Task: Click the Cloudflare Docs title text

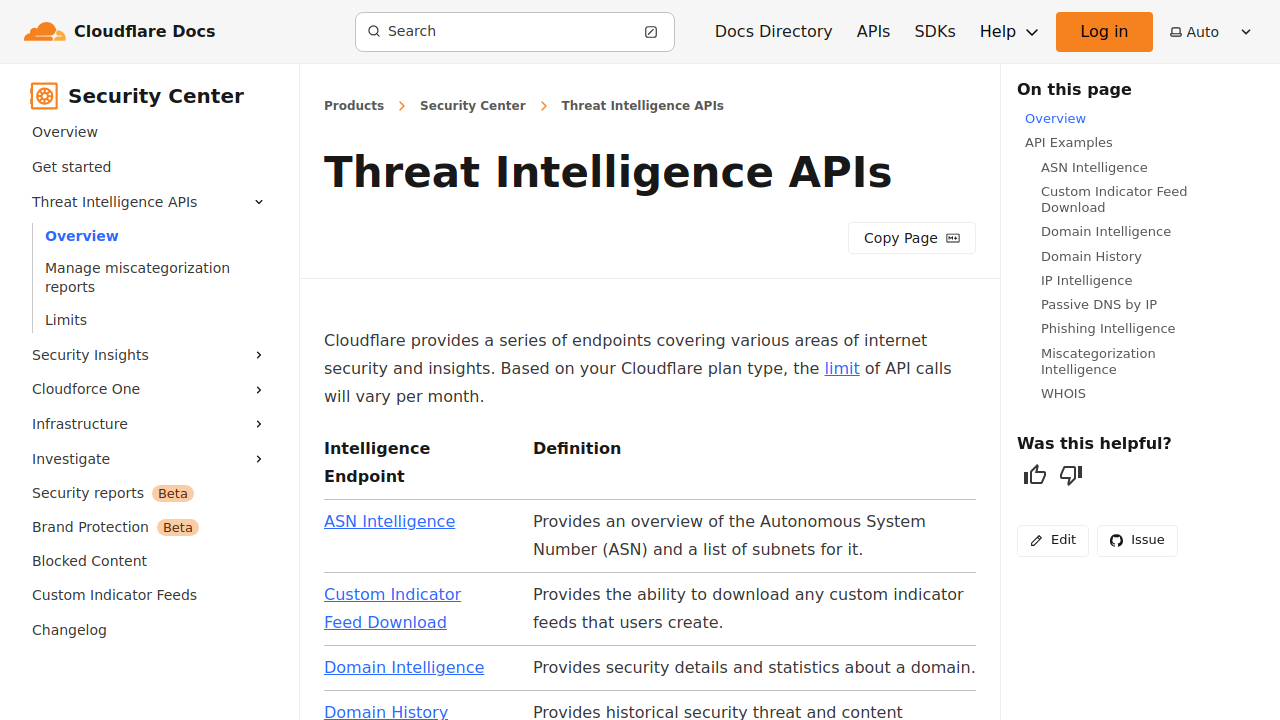Action: (x=144, y=31)
